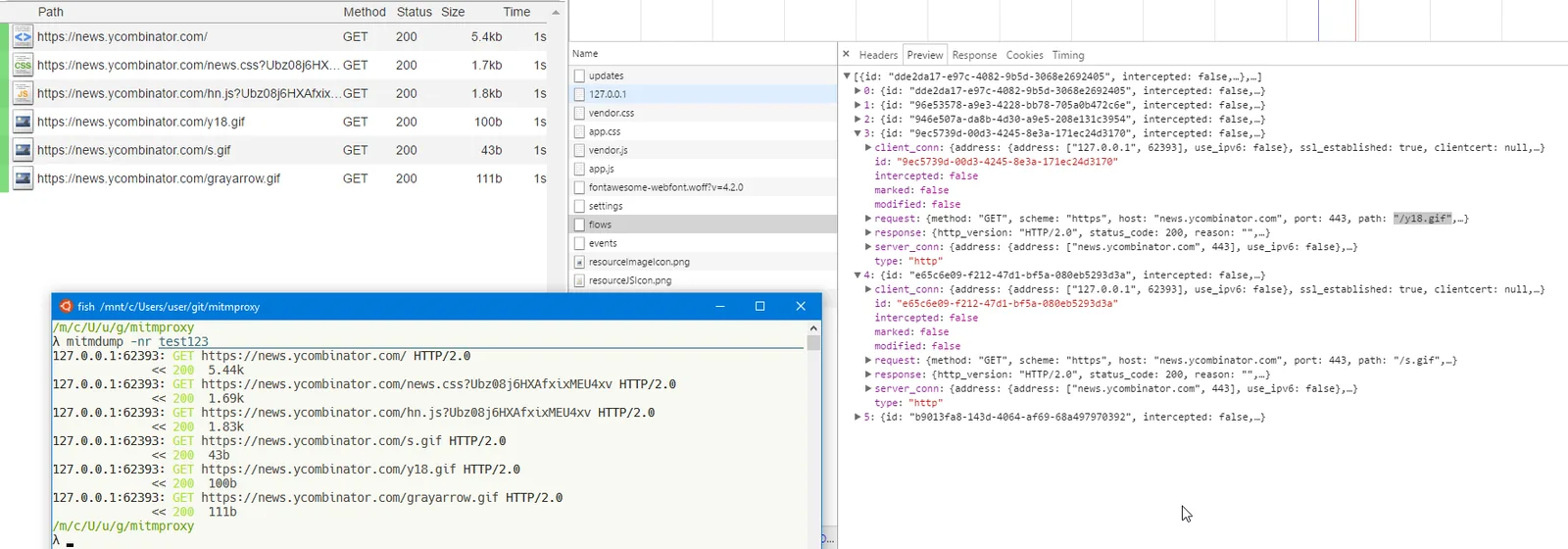Click the JS file icon of the hn.js flow
This screenshot has height=549, width=1568.
click(x=23, y=94)
